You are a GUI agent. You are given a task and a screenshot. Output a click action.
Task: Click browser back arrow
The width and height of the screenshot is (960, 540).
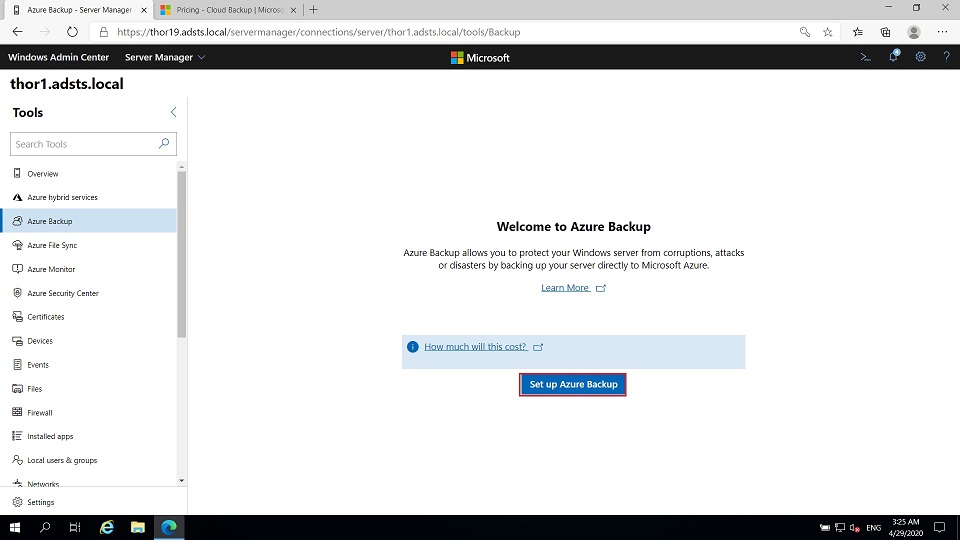tap(17, 32)
